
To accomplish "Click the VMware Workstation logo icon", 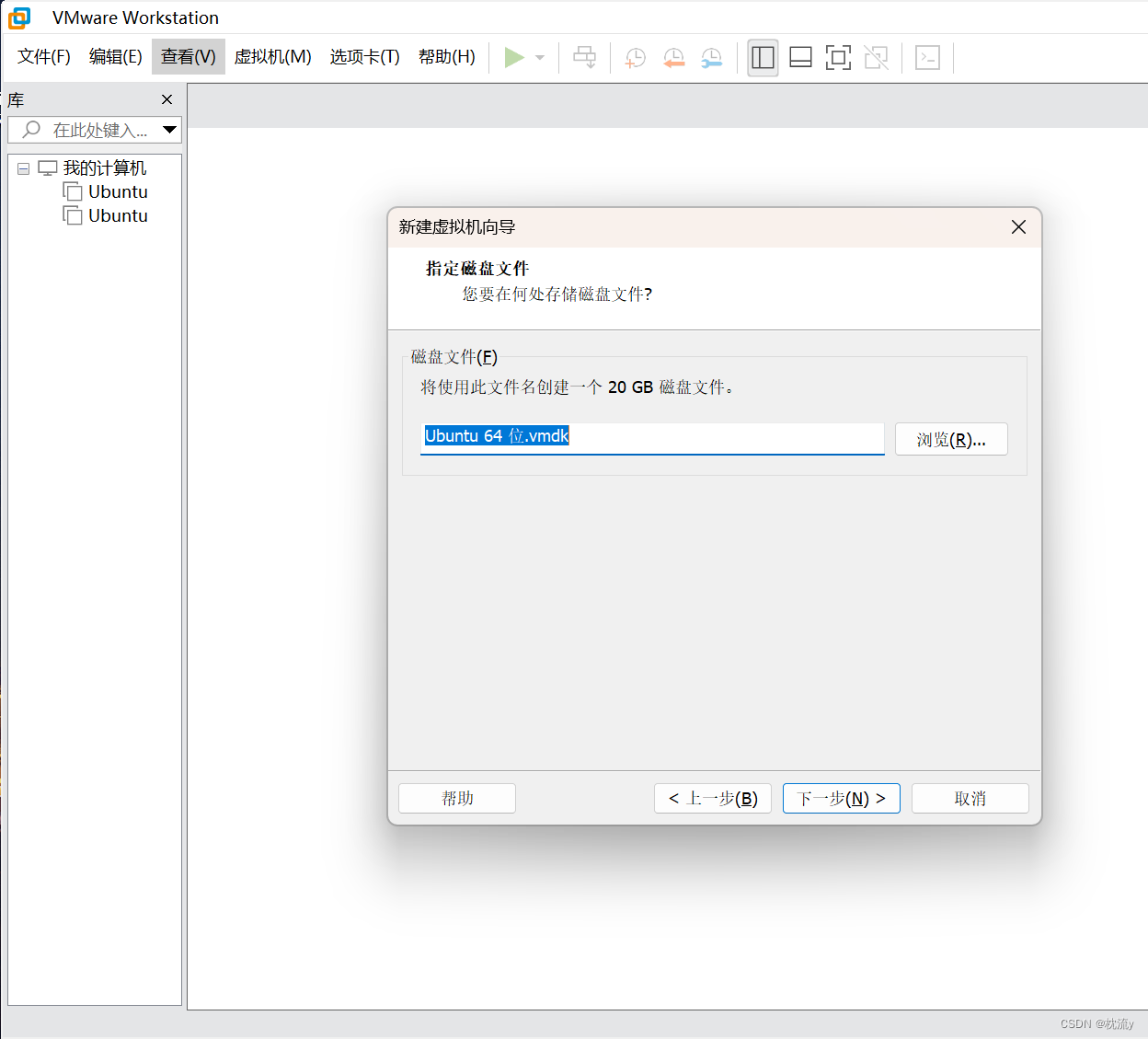I will [19, 17].
